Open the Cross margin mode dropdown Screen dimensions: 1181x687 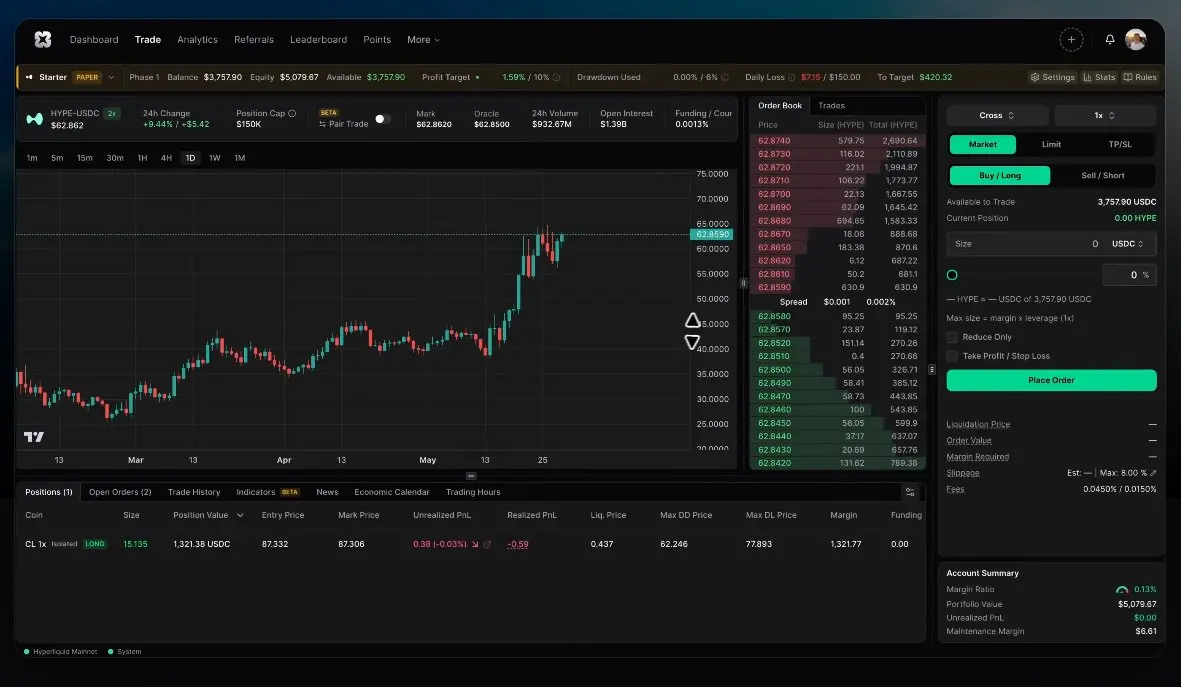tap(997, 115)
